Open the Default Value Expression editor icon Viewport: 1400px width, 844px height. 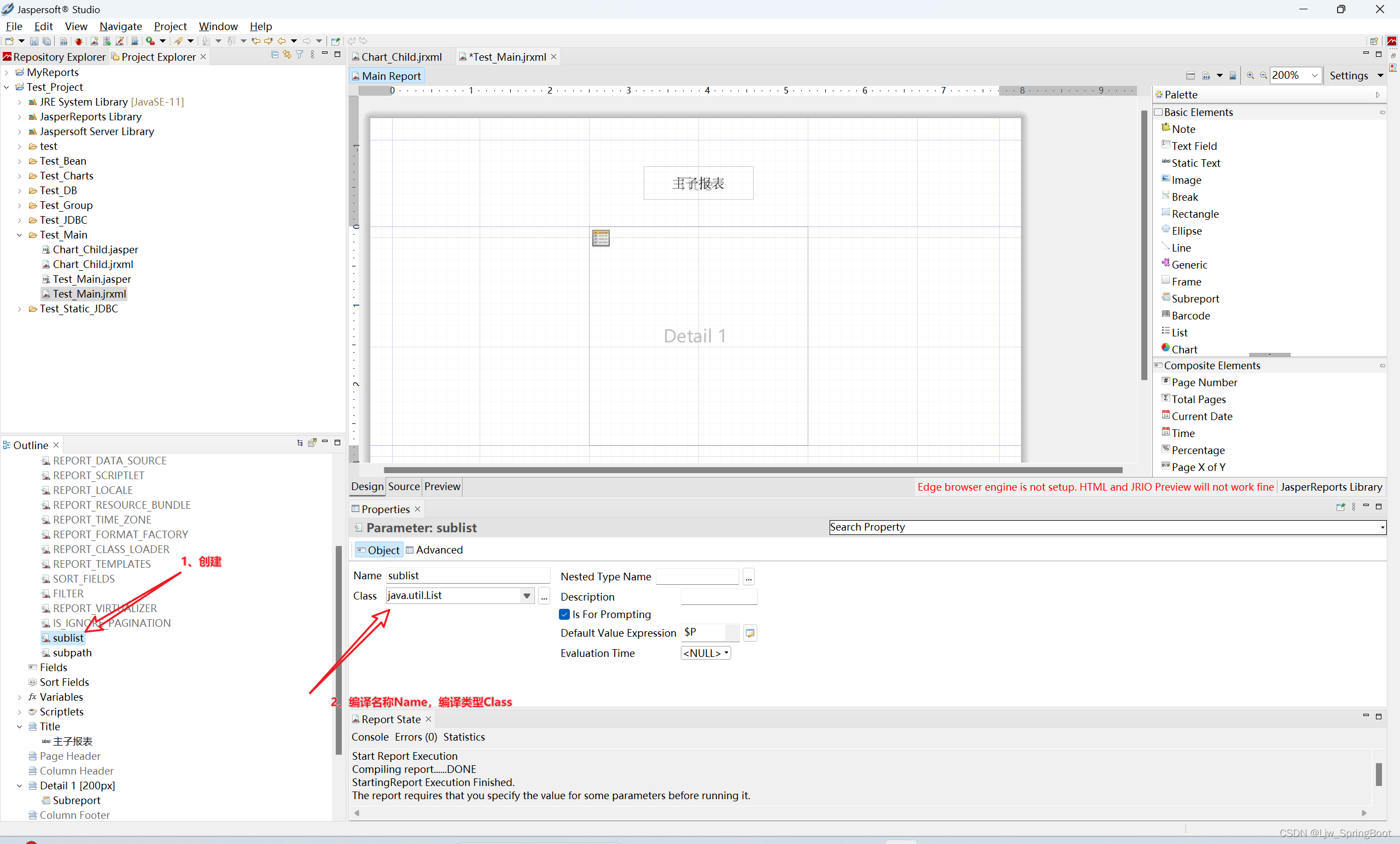[x=750, y=633]
